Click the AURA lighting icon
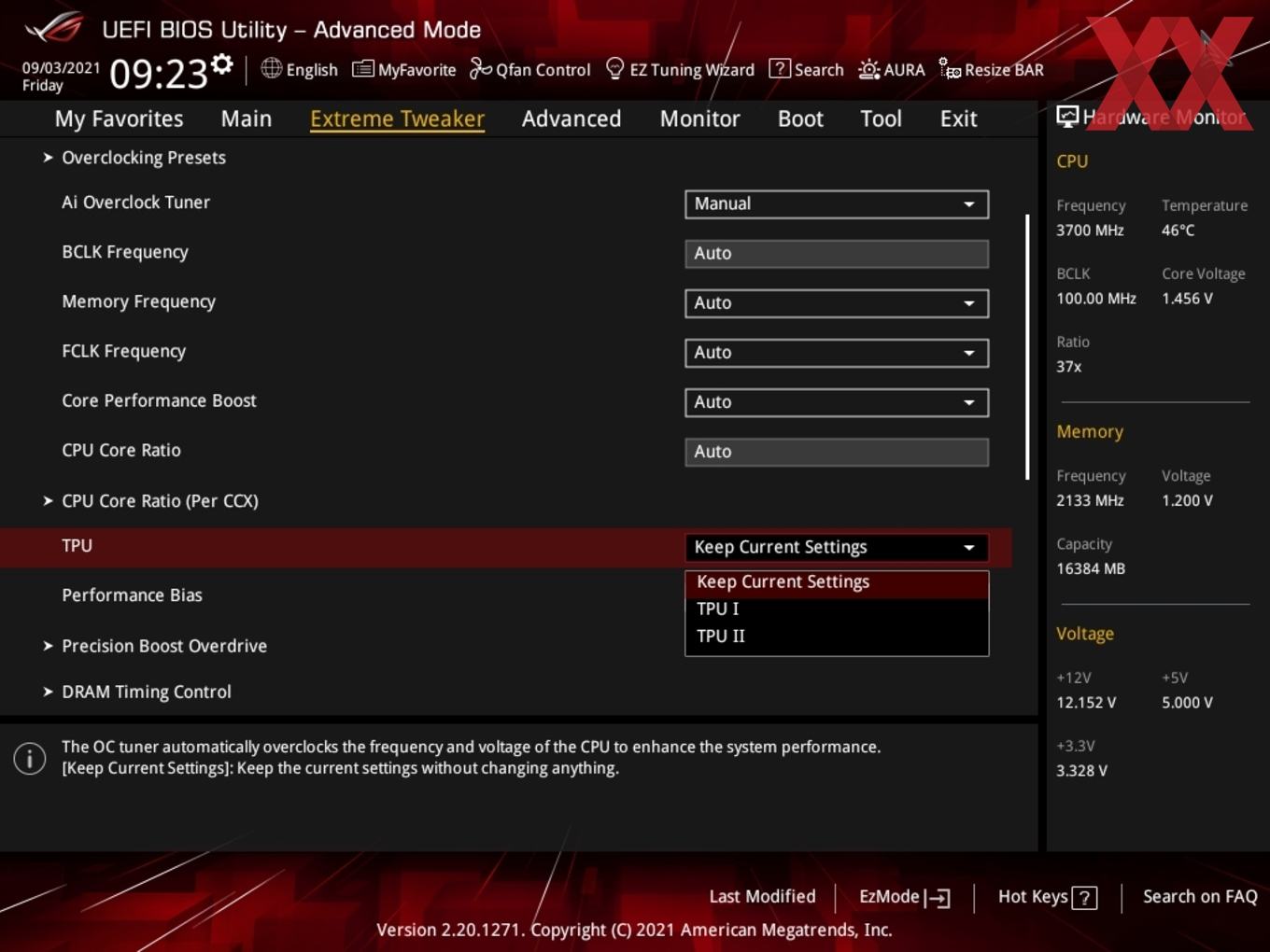 pos(868,69)
